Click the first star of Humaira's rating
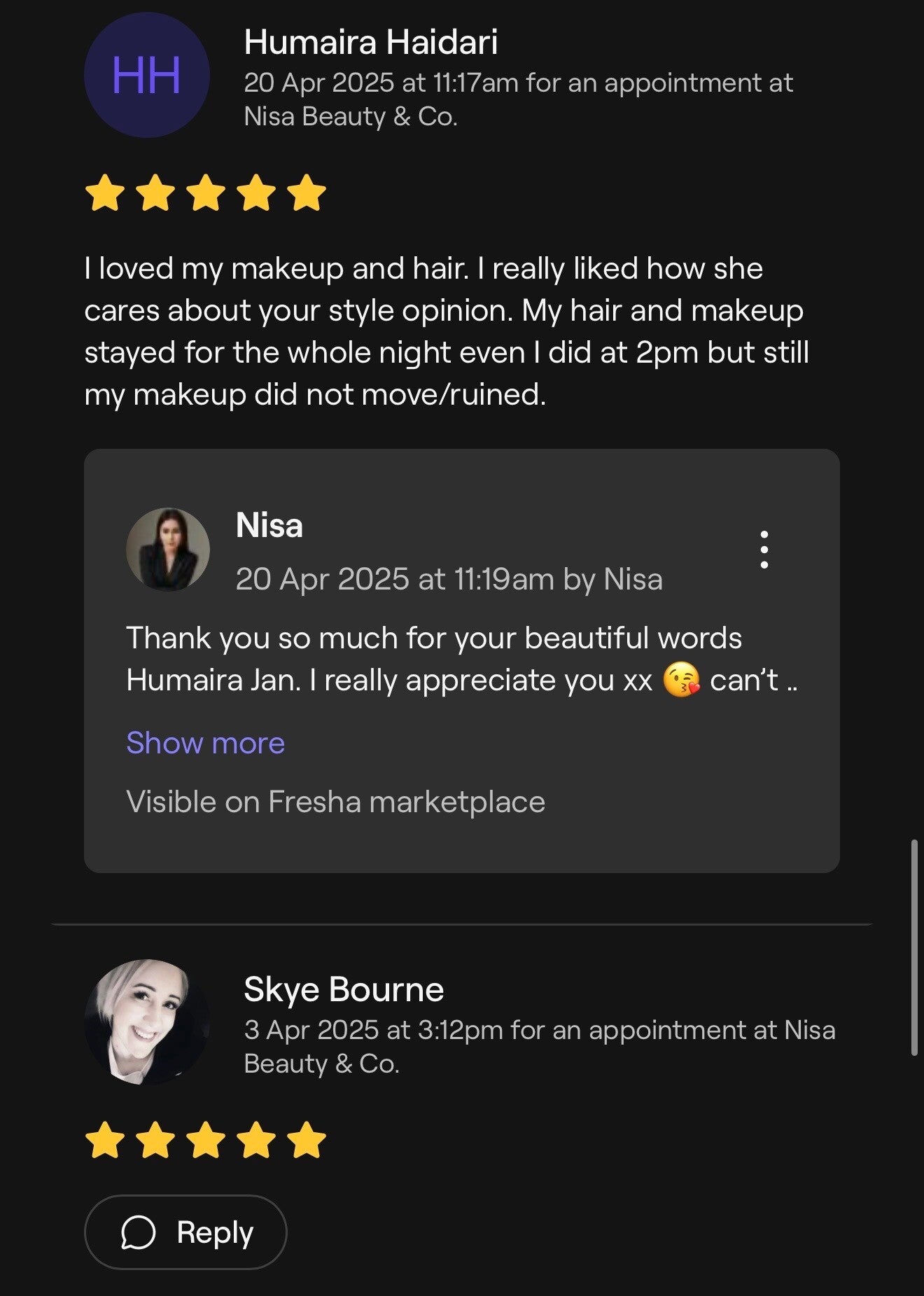 coord(104,193)
